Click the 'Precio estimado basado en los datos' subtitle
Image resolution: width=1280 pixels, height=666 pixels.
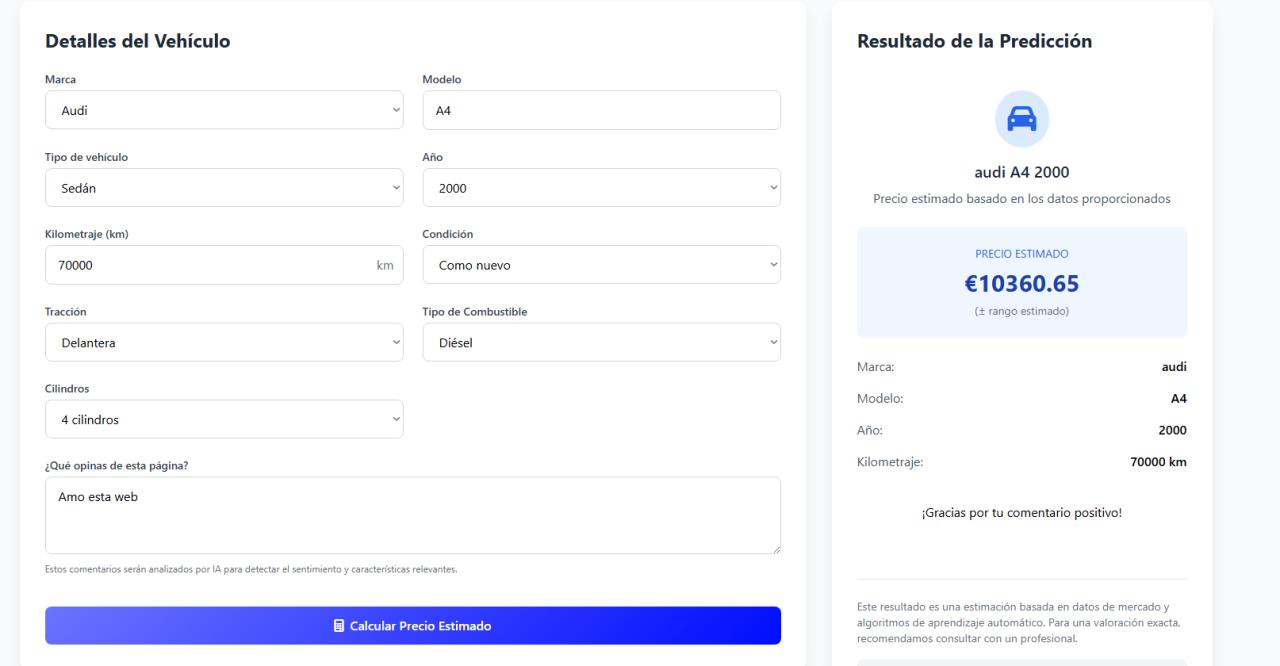click(x=1021, y=199)
